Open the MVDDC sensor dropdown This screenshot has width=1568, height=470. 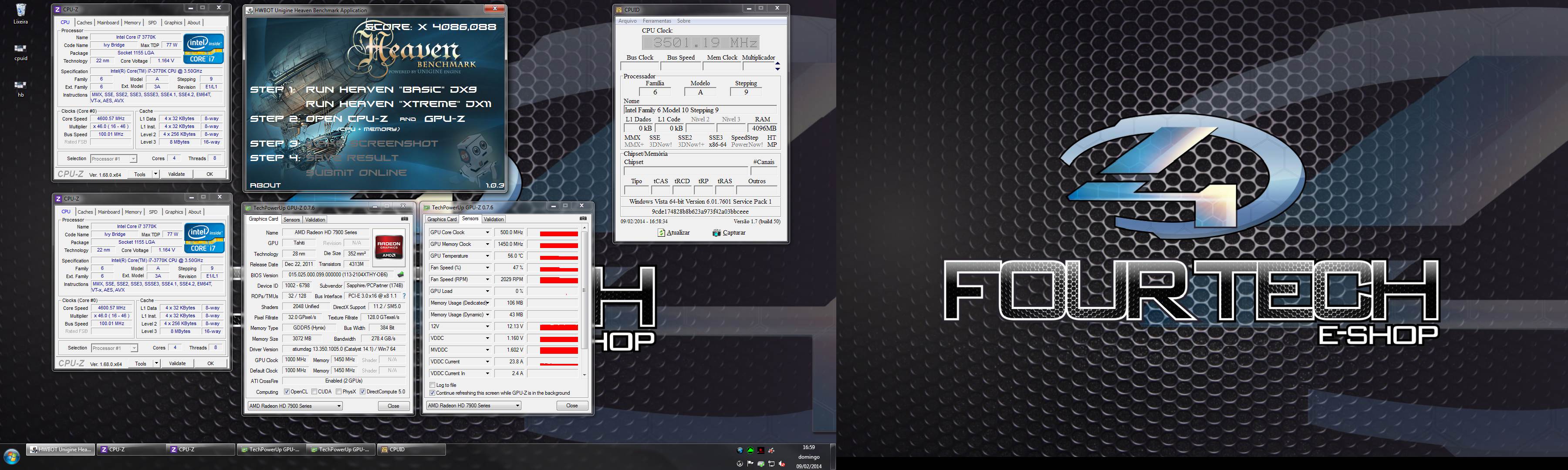487,350
